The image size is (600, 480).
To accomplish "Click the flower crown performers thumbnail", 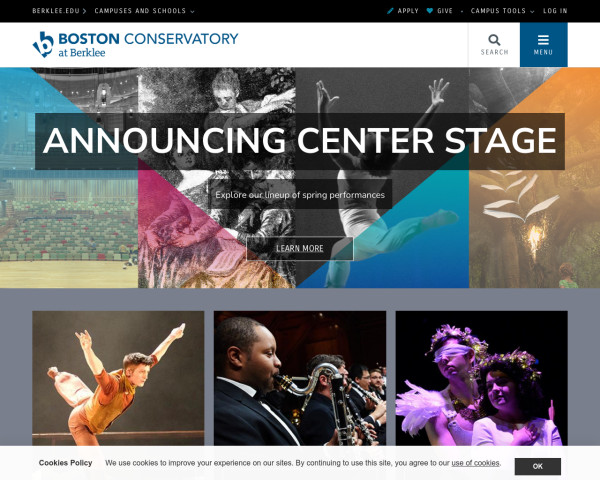I will pos(481,378).
